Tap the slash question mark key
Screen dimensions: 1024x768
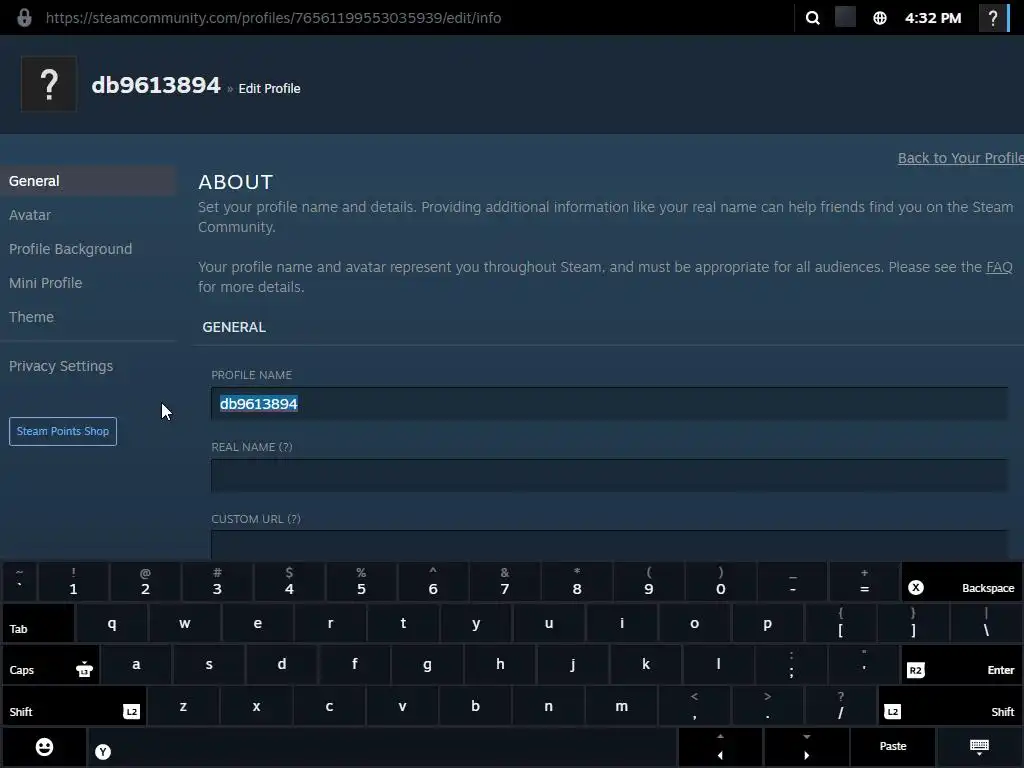(x=840, y=706)
